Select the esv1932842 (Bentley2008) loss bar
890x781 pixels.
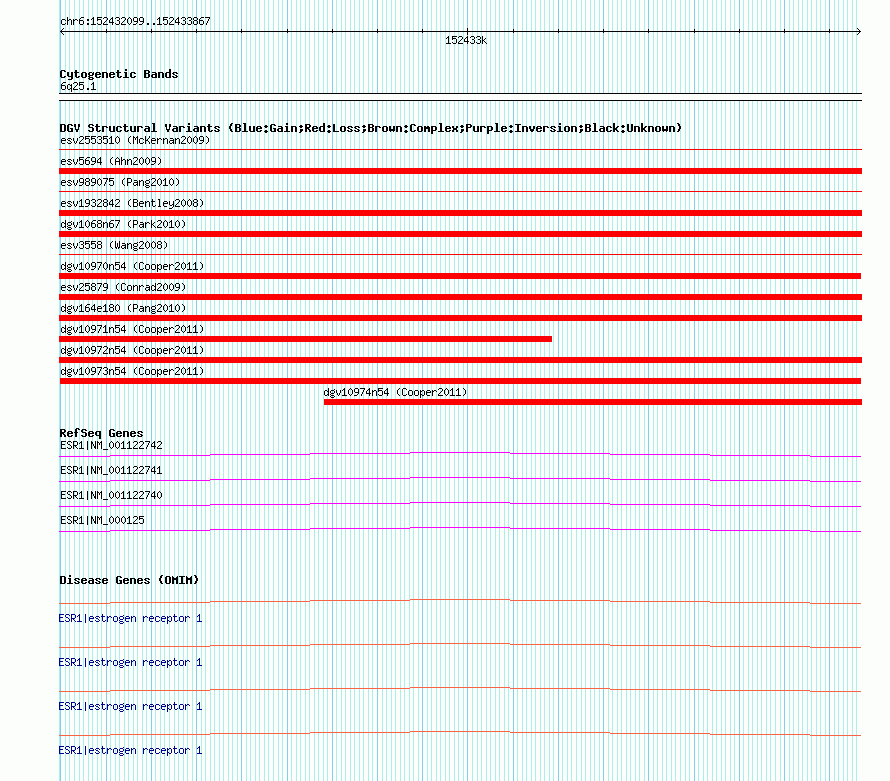(460, 213)
